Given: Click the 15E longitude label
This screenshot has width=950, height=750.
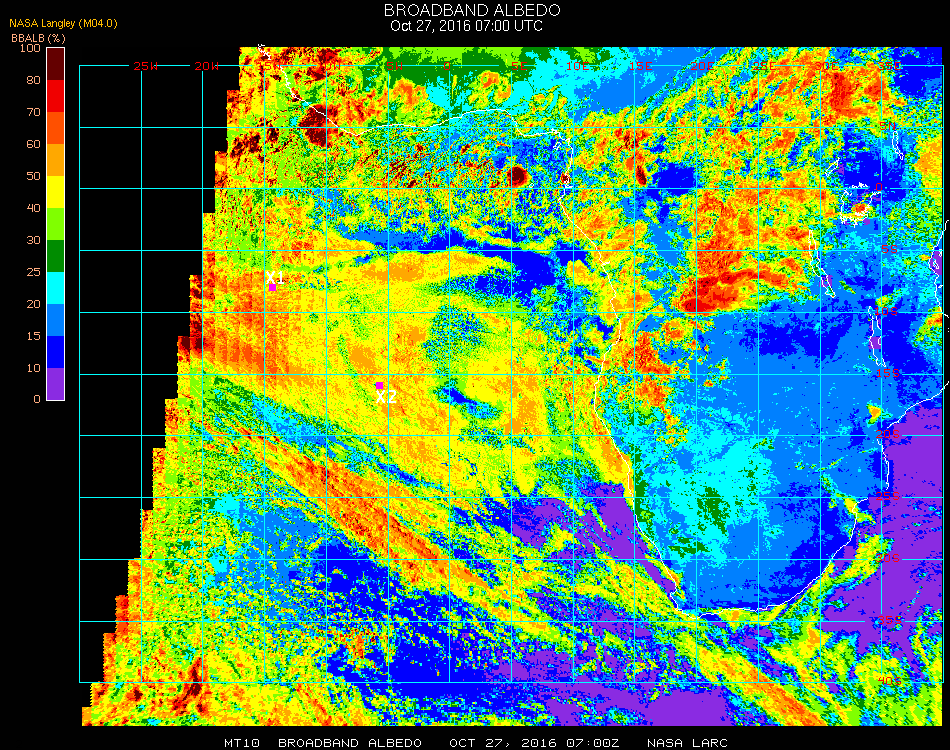Looking at the screenshot, I should (640, 66).
